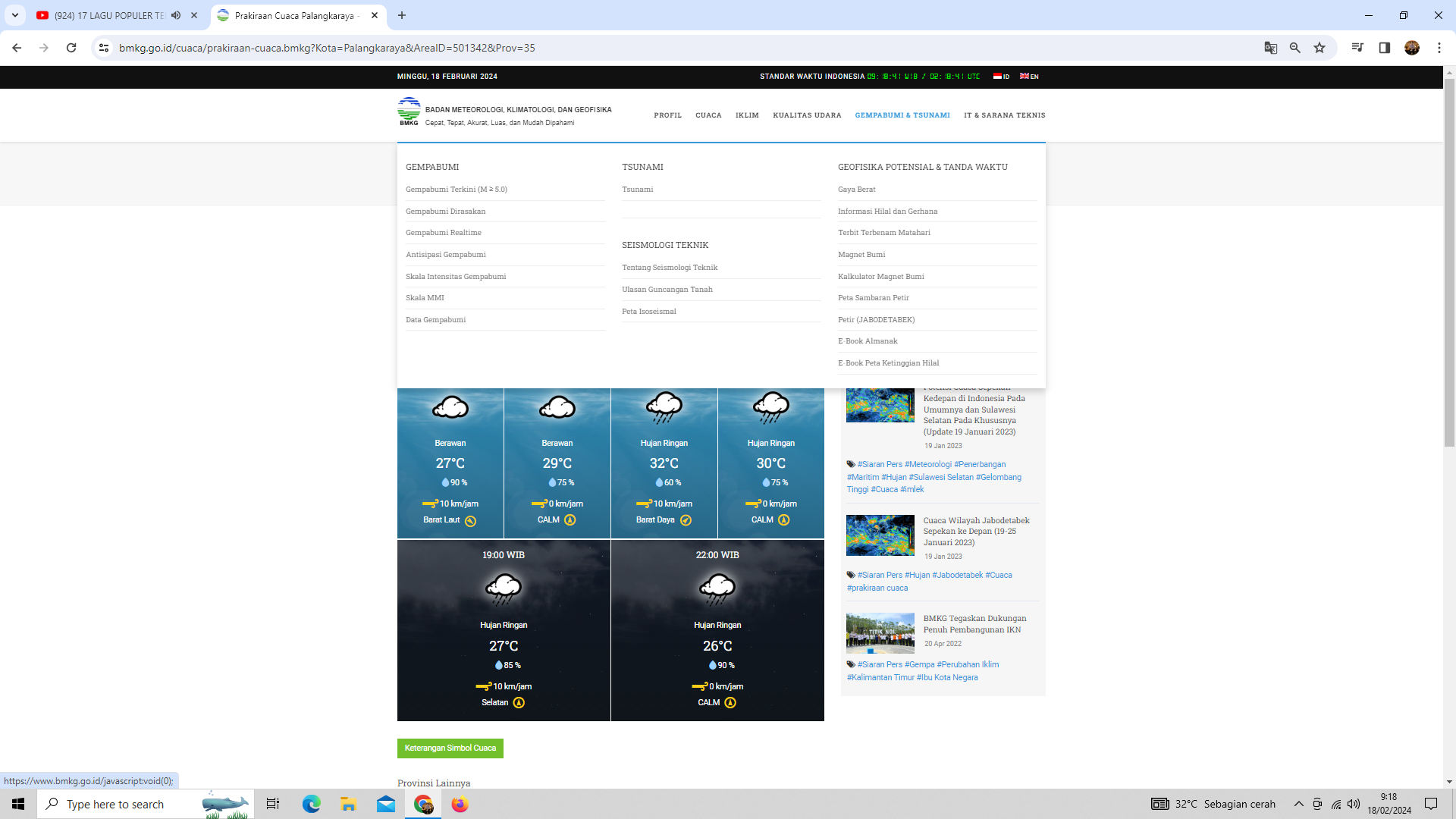The height and width of the screenshot is (819, 1456).
Task: Open the Chrome side panel icon
Action: coord(1384,48)
